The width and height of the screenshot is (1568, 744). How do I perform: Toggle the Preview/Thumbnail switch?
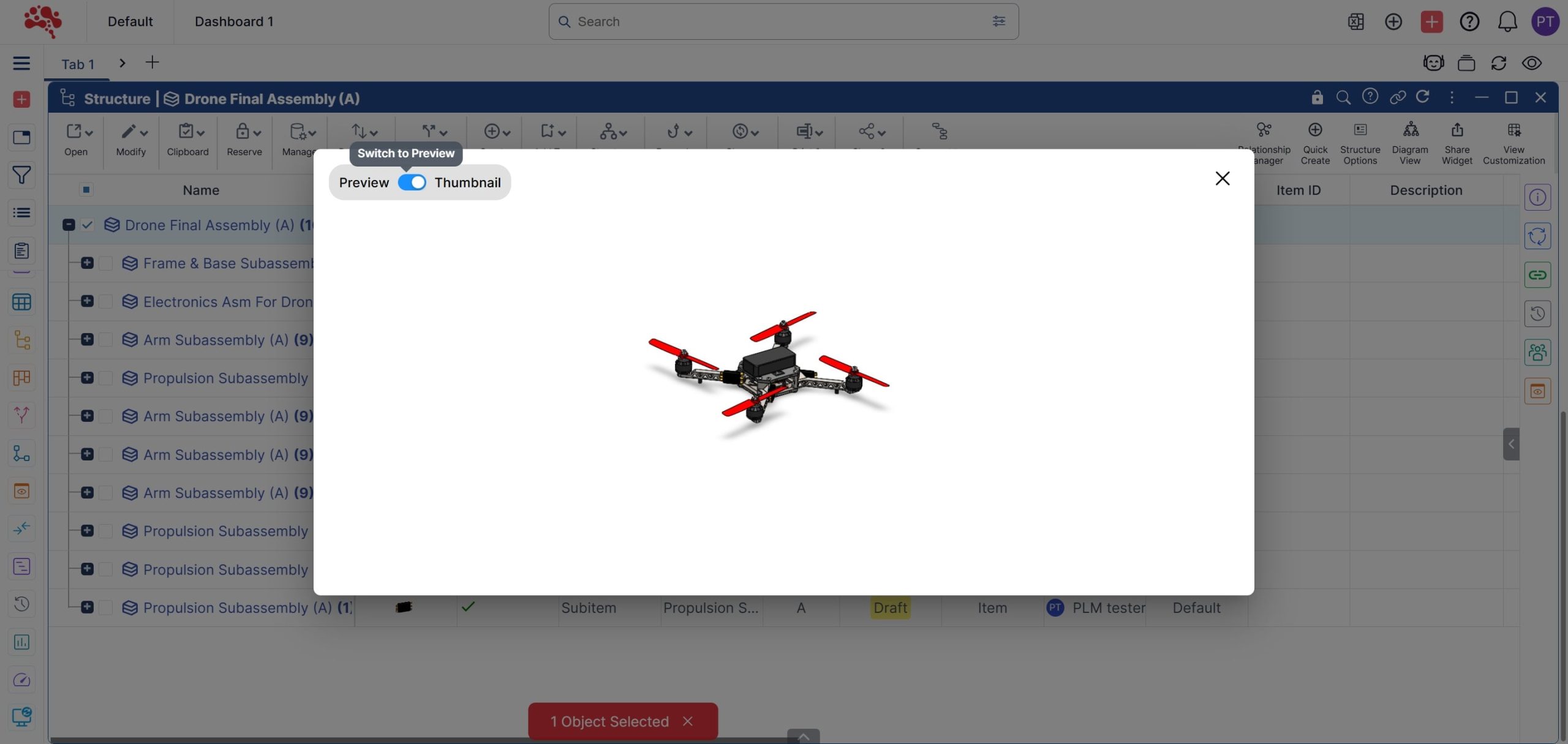coord(412,182)
